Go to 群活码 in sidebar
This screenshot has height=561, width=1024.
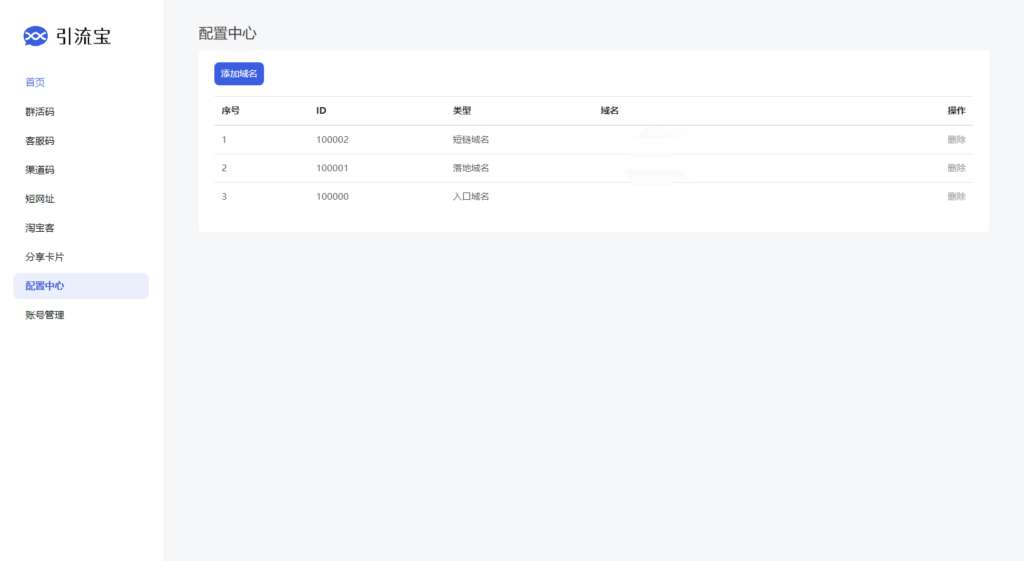[x=40, y=112]
